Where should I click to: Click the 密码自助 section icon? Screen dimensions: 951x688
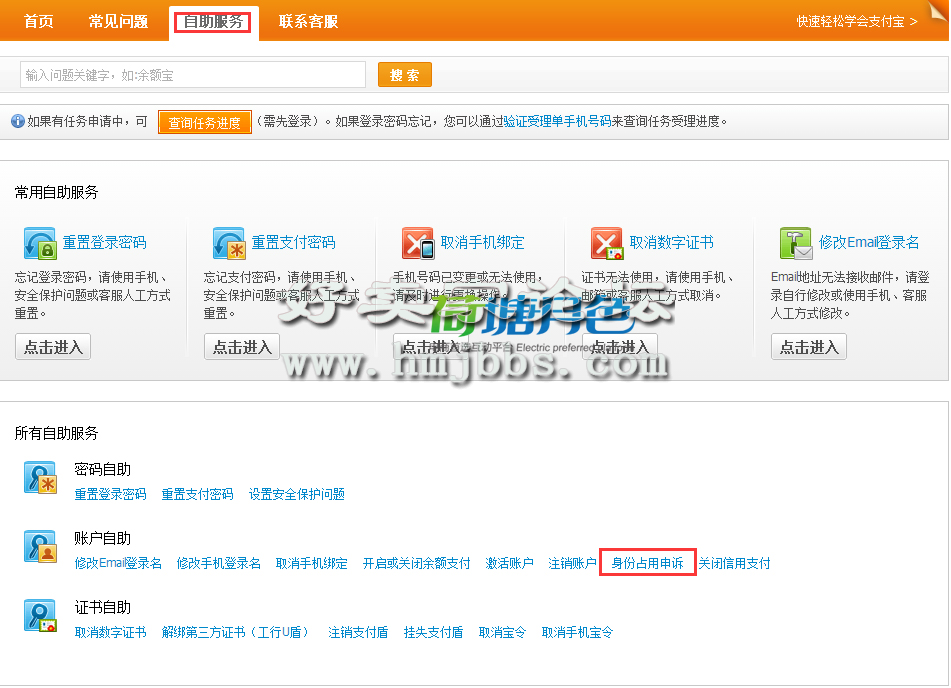coord(40,478)
